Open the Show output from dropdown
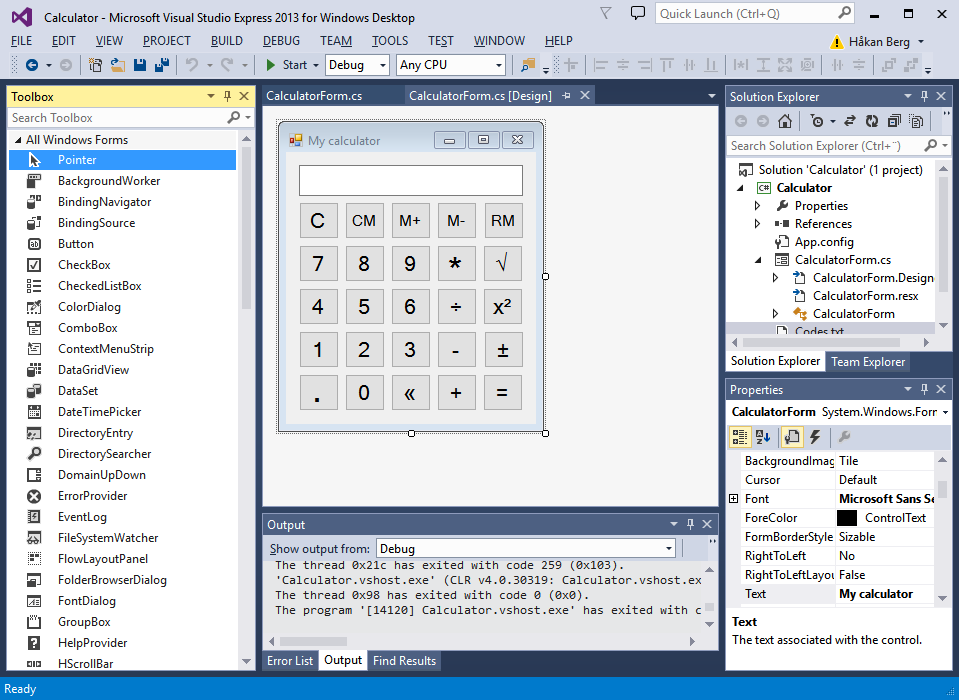959x700 pixels. click(x=668, y=548)
